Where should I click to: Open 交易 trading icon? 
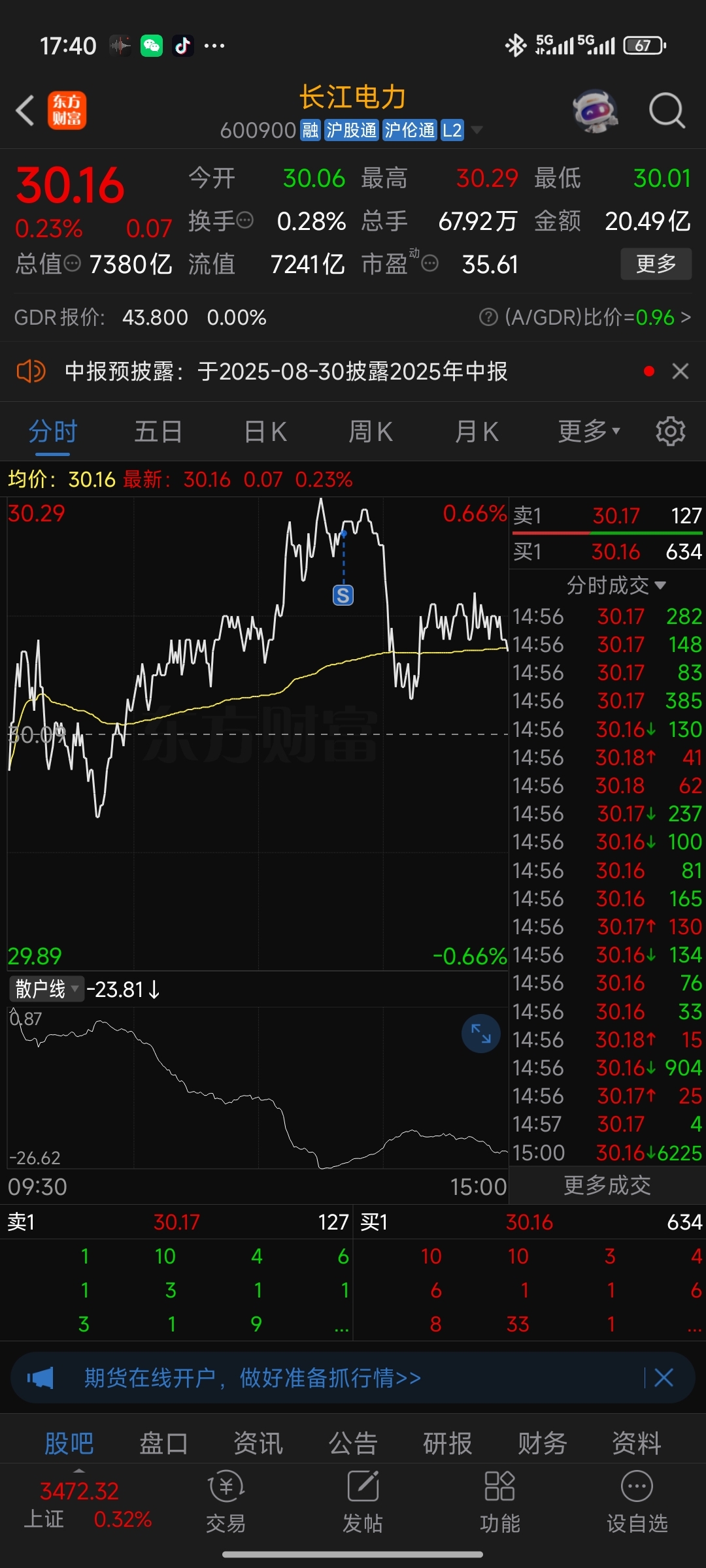pos(226,1501)
